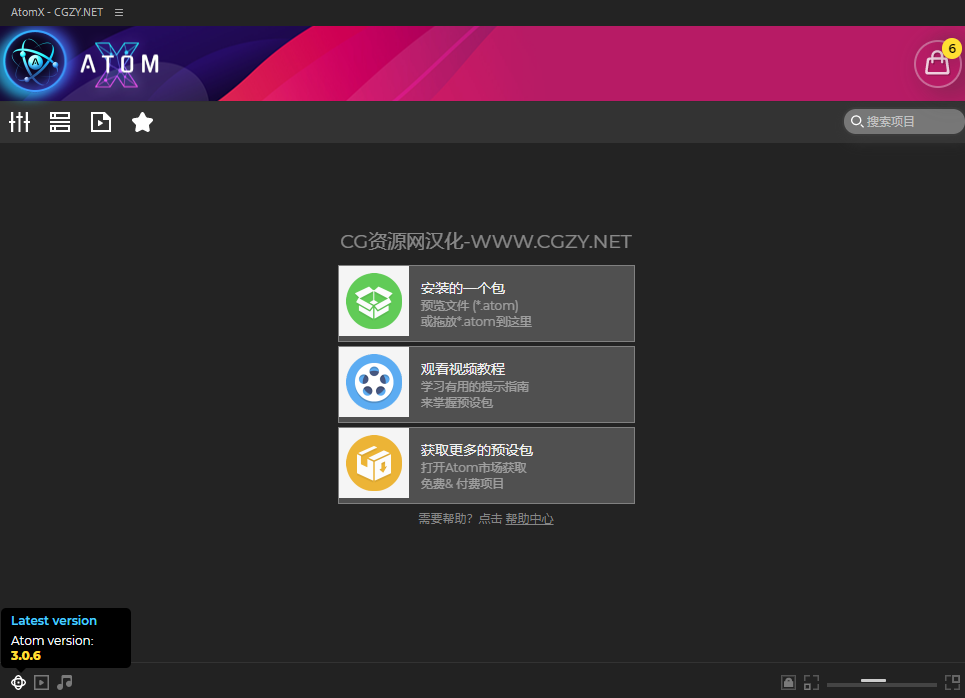
Task: Click the Atom logo in the banner
Action: [x=36, y=63]
